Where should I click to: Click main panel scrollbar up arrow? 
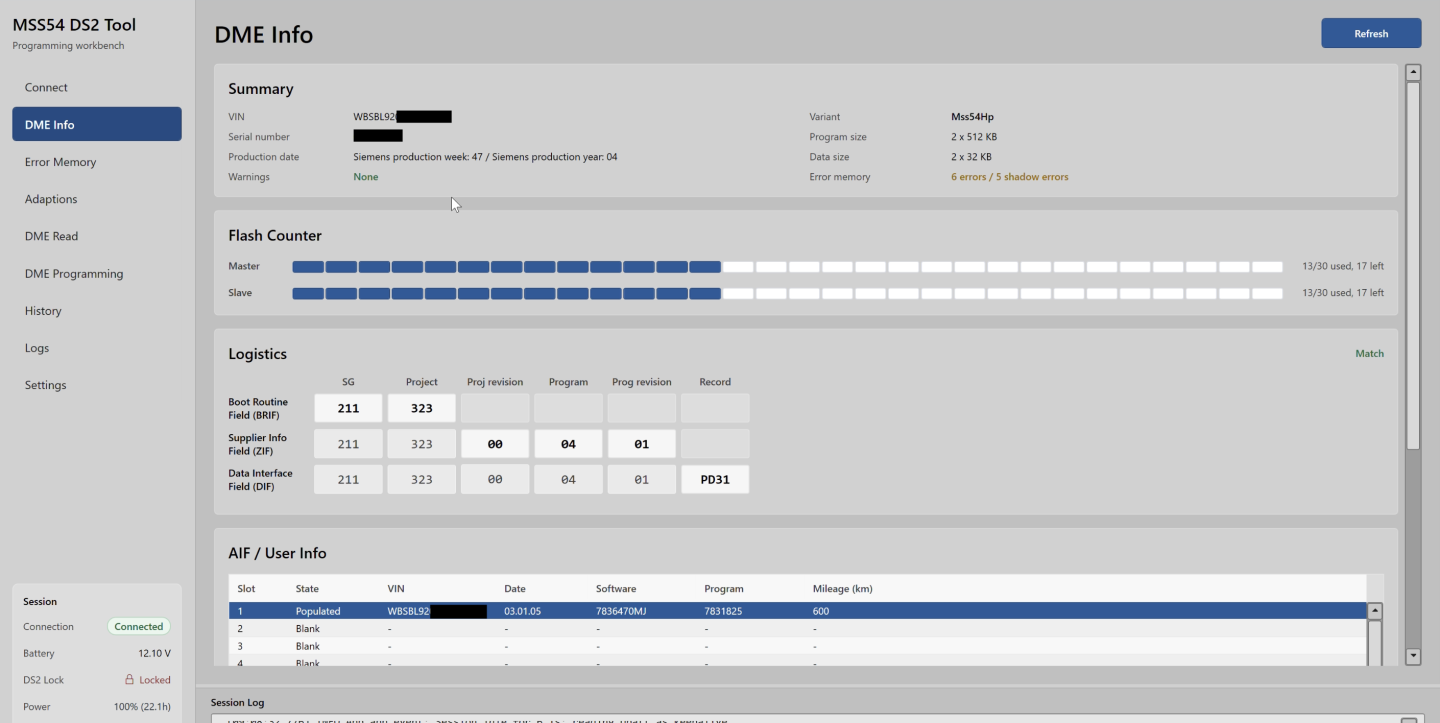coord(1413,72)
